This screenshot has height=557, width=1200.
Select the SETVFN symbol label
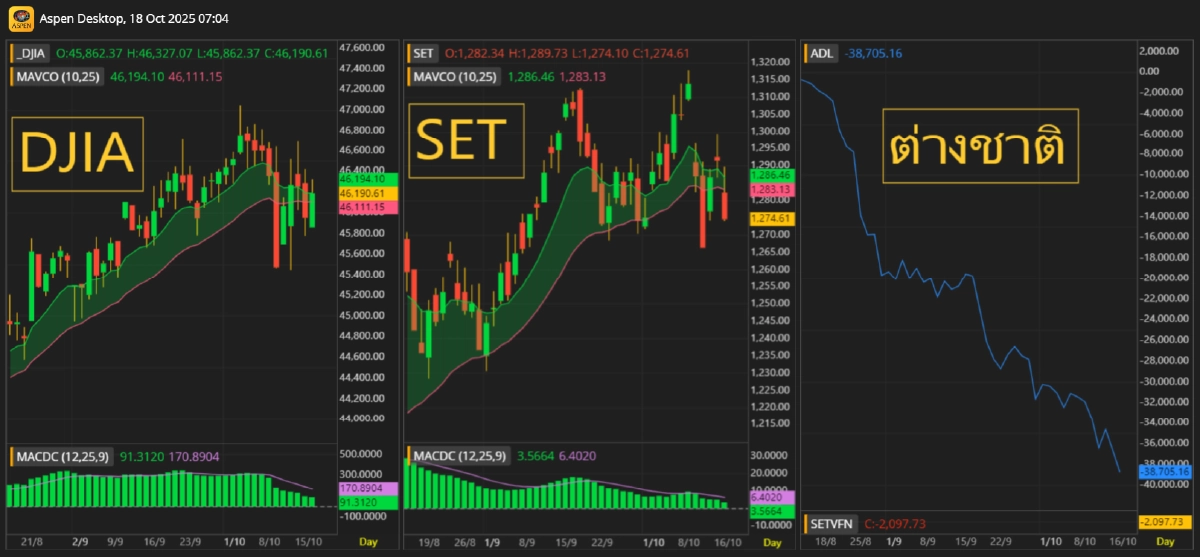click(832, 523)
